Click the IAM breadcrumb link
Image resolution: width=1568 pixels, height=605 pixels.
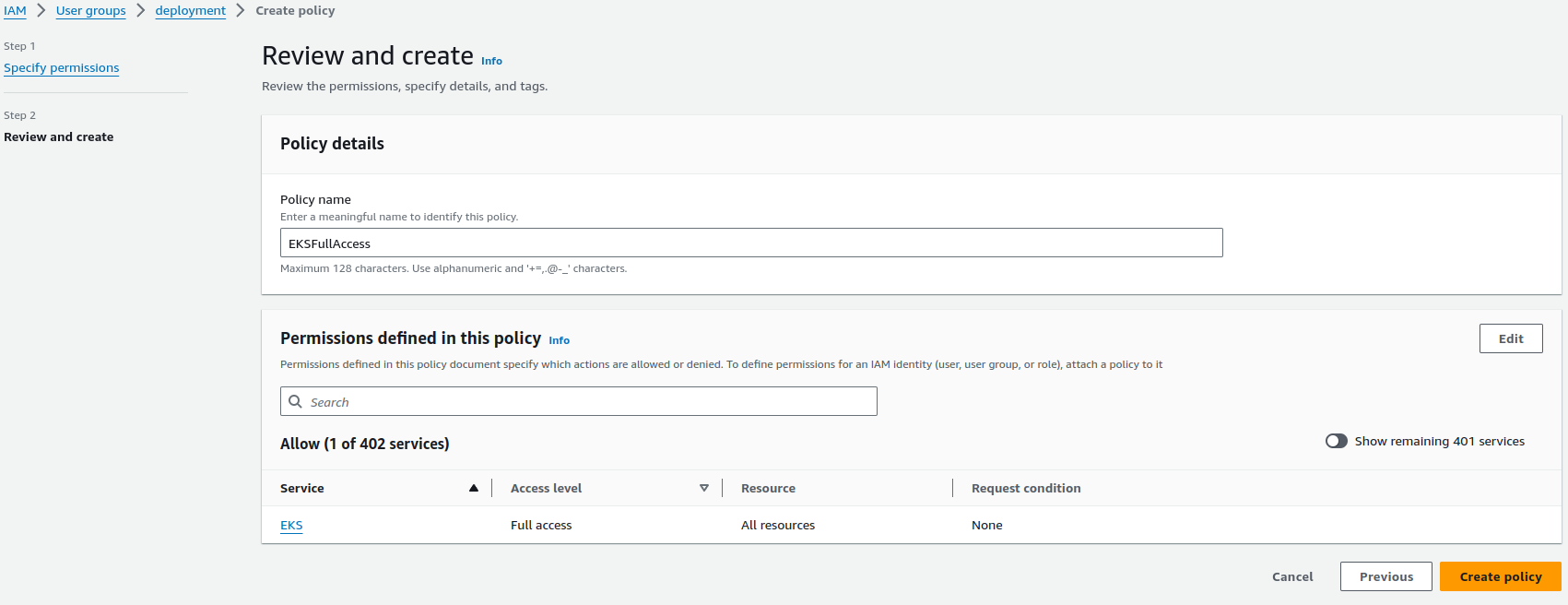point(15,10)
